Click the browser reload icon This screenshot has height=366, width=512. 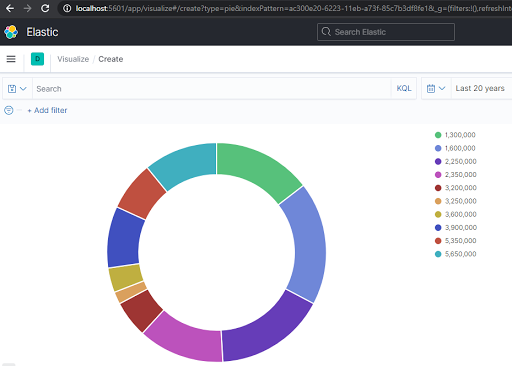pyautogui.click(x=45, y=8)
